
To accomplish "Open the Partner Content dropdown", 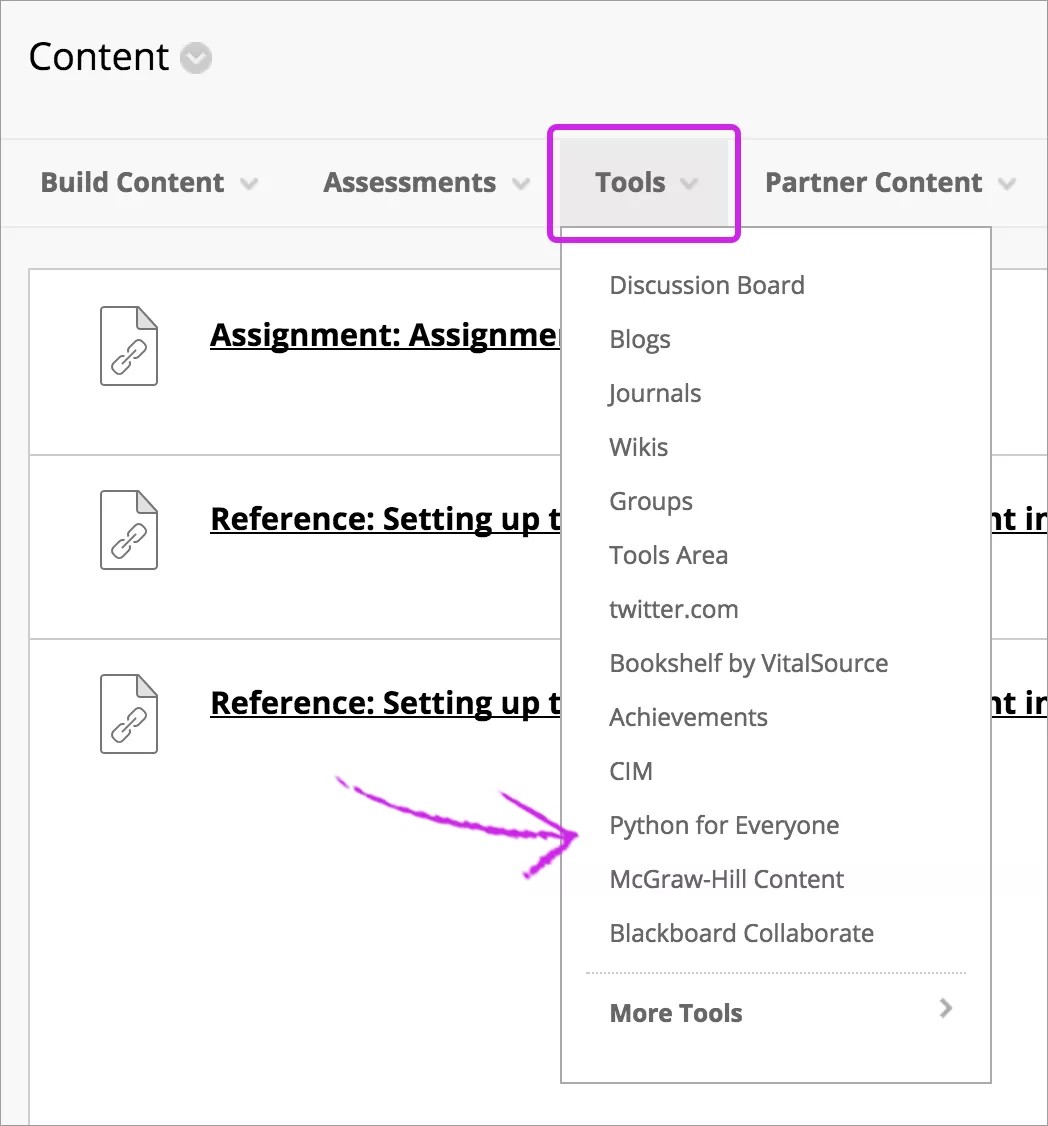I will [888, 182].
